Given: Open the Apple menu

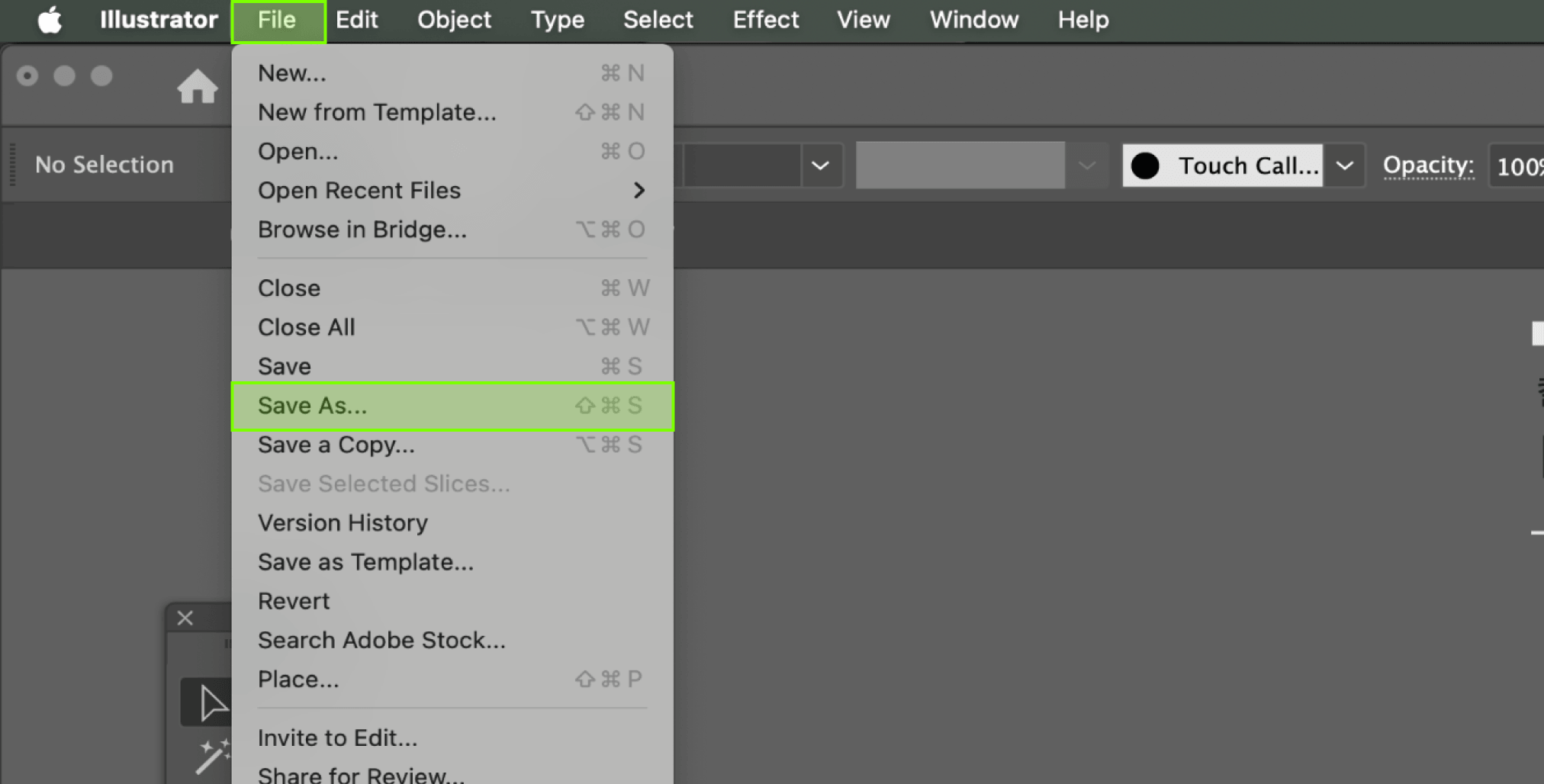Looking at the screenshot, I should click(x=50, y=20).
